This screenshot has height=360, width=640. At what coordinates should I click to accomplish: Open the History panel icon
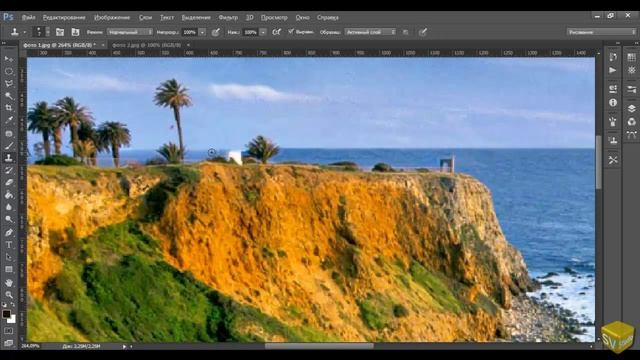[x=613, y=57]
